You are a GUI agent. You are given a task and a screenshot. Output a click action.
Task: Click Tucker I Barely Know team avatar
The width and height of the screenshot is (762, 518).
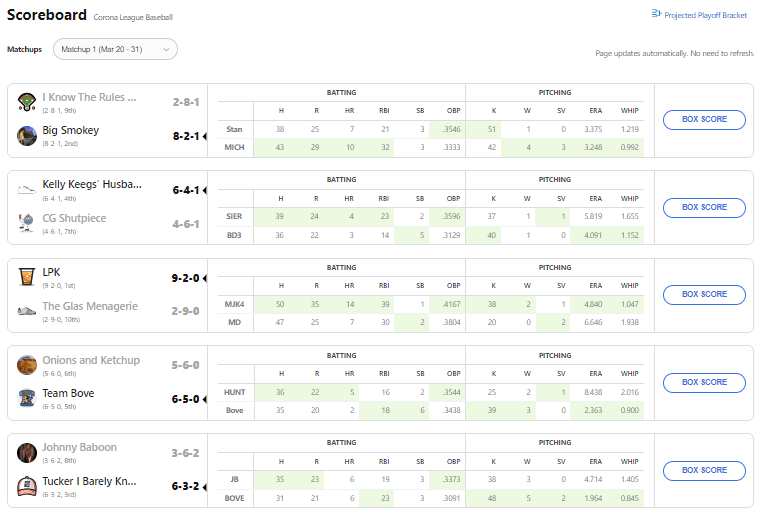click(27, 486)
